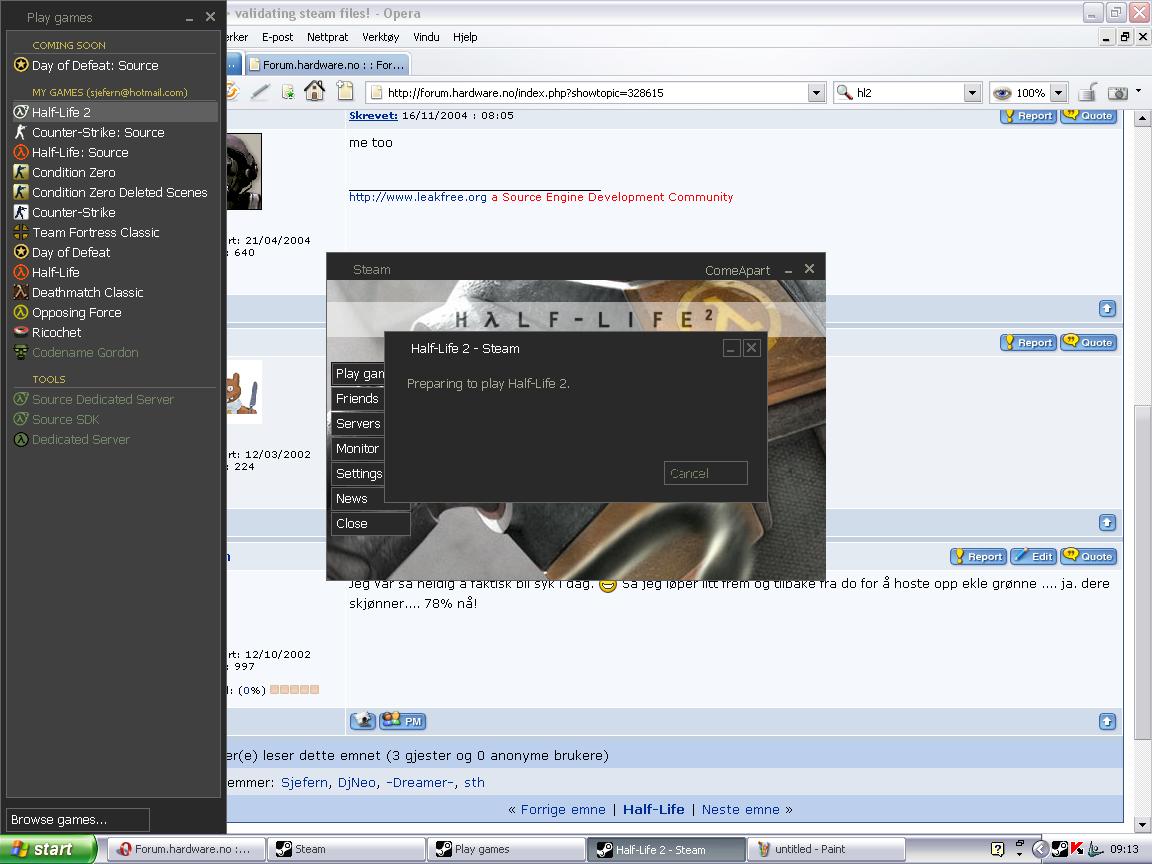Open the E-post menu in Opera

(x=277, y=37)
